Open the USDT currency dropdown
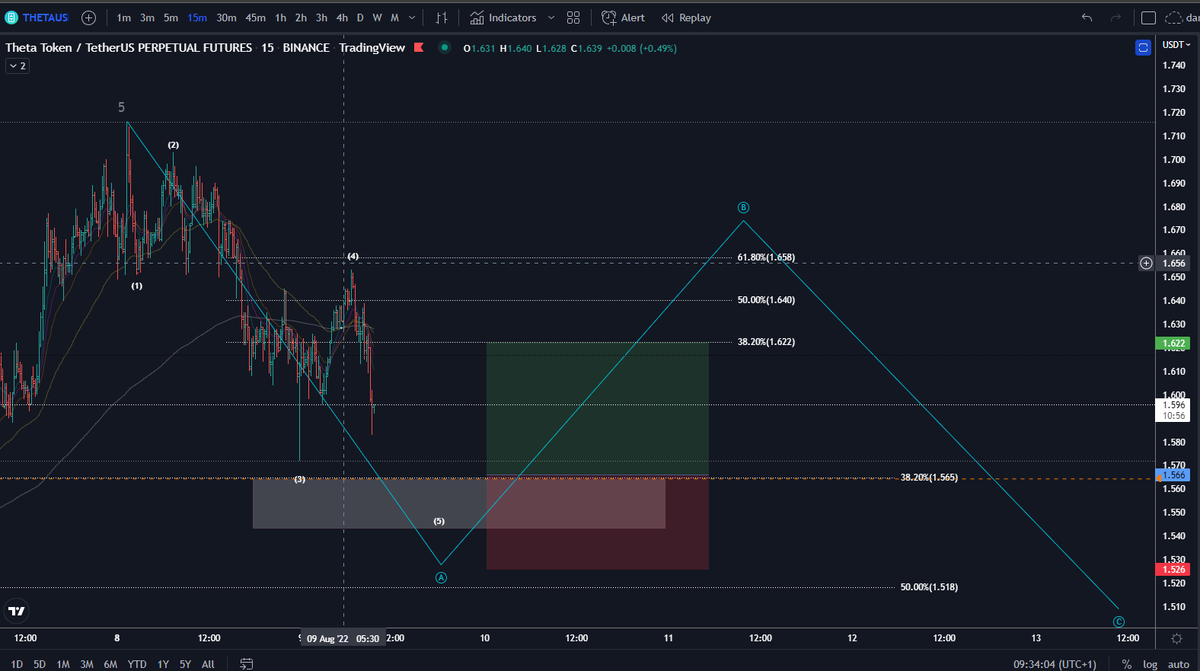The image size is (1200, 671). tap(1175, 46)
